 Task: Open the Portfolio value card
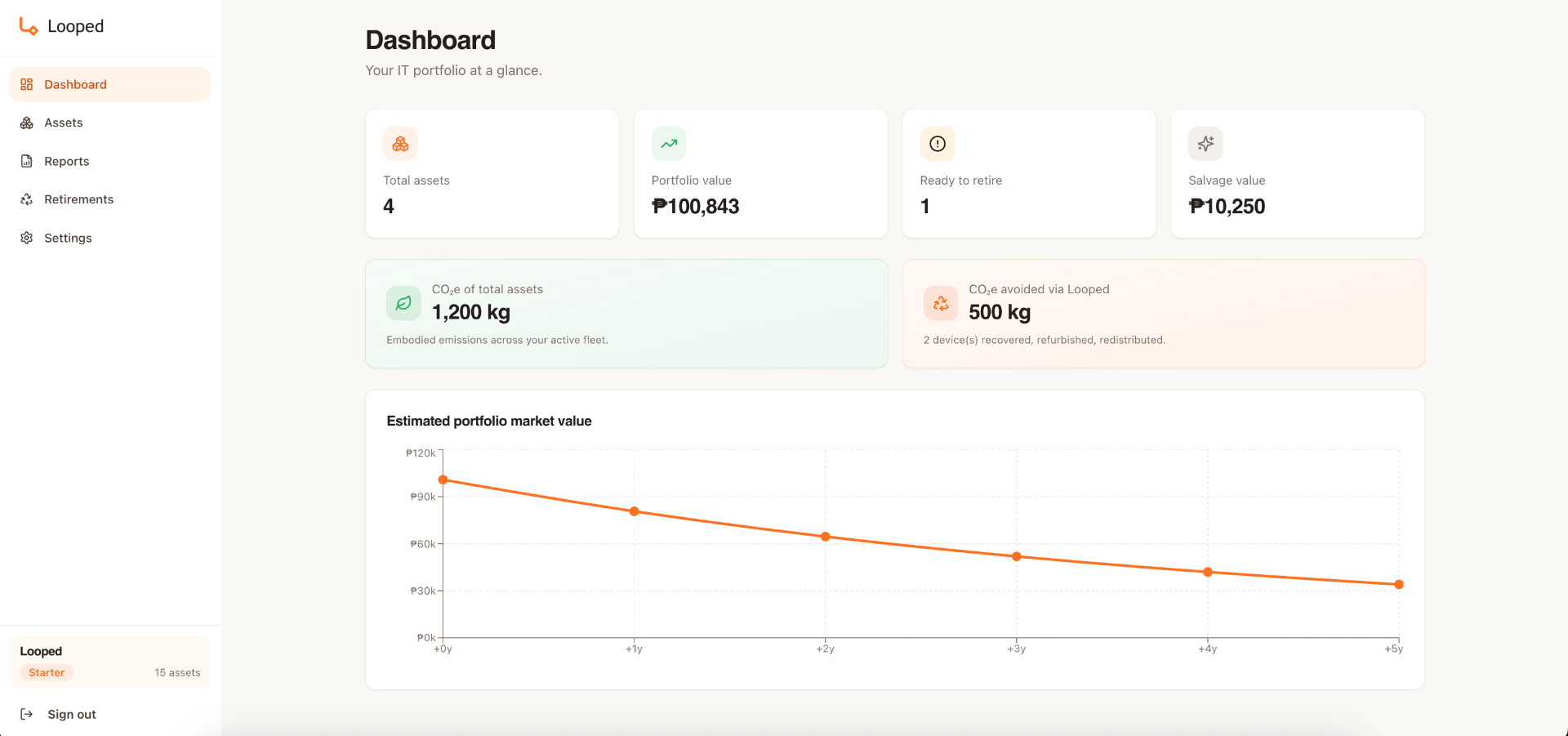(761, 173)
